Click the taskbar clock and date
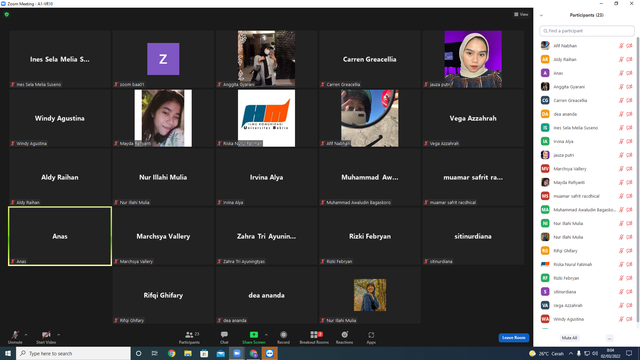The image size is (640, 360). (x=611, y=353)
